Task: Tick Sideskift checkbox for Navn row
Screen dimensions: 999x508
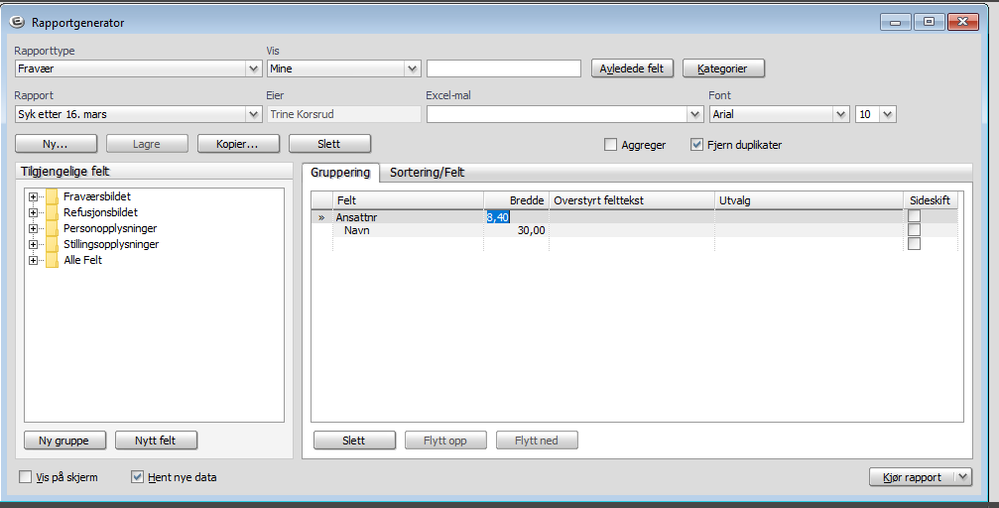Action: (x=914, y=229)
